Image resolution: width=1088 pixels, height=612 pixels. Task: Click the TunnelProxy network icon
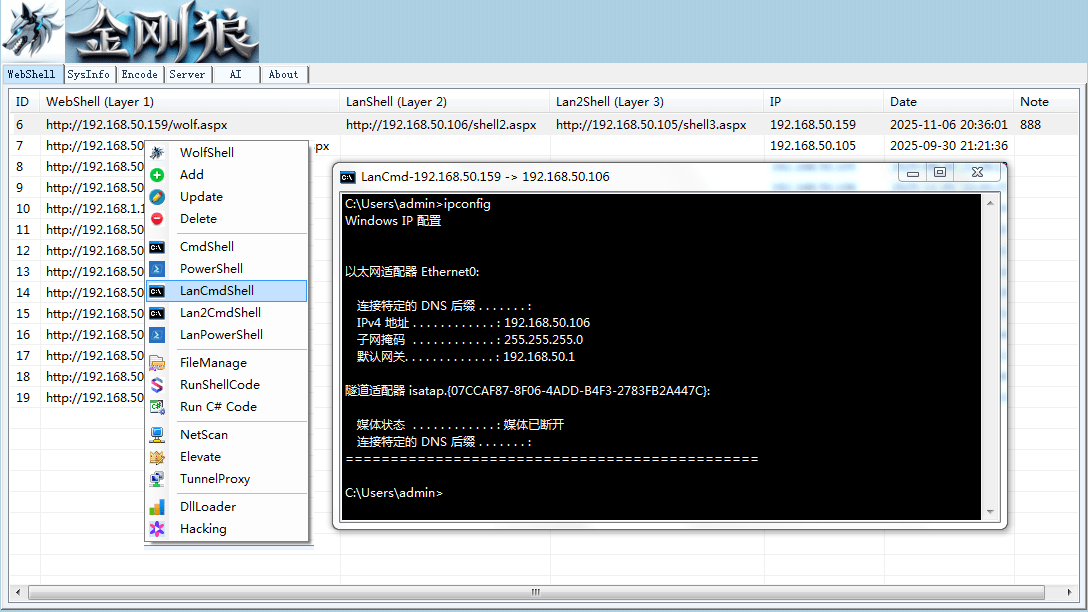point(157,479)
